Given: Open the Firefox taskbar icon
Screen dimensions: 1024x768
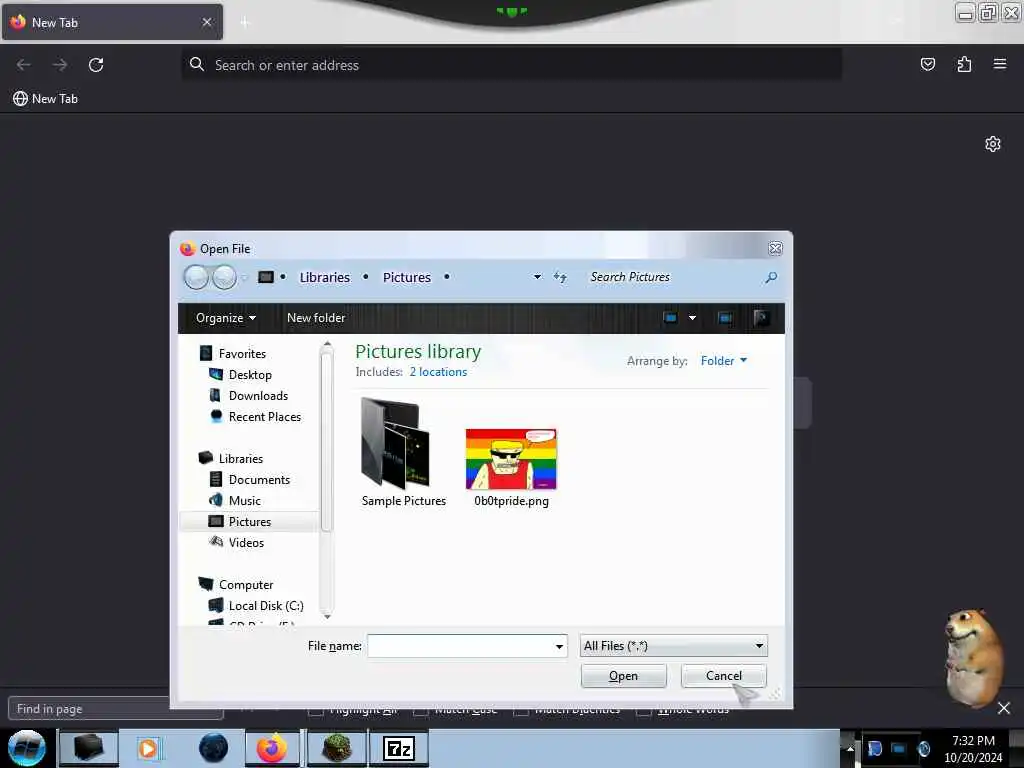Looking at the screenshot, I should coord(272,748).
